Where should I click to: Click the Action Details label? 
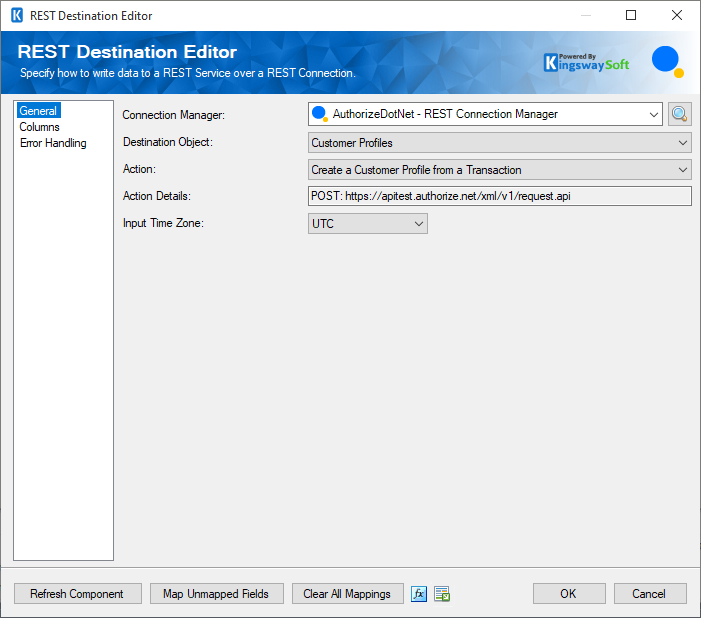pyautogui.click(x=156, y=196)
